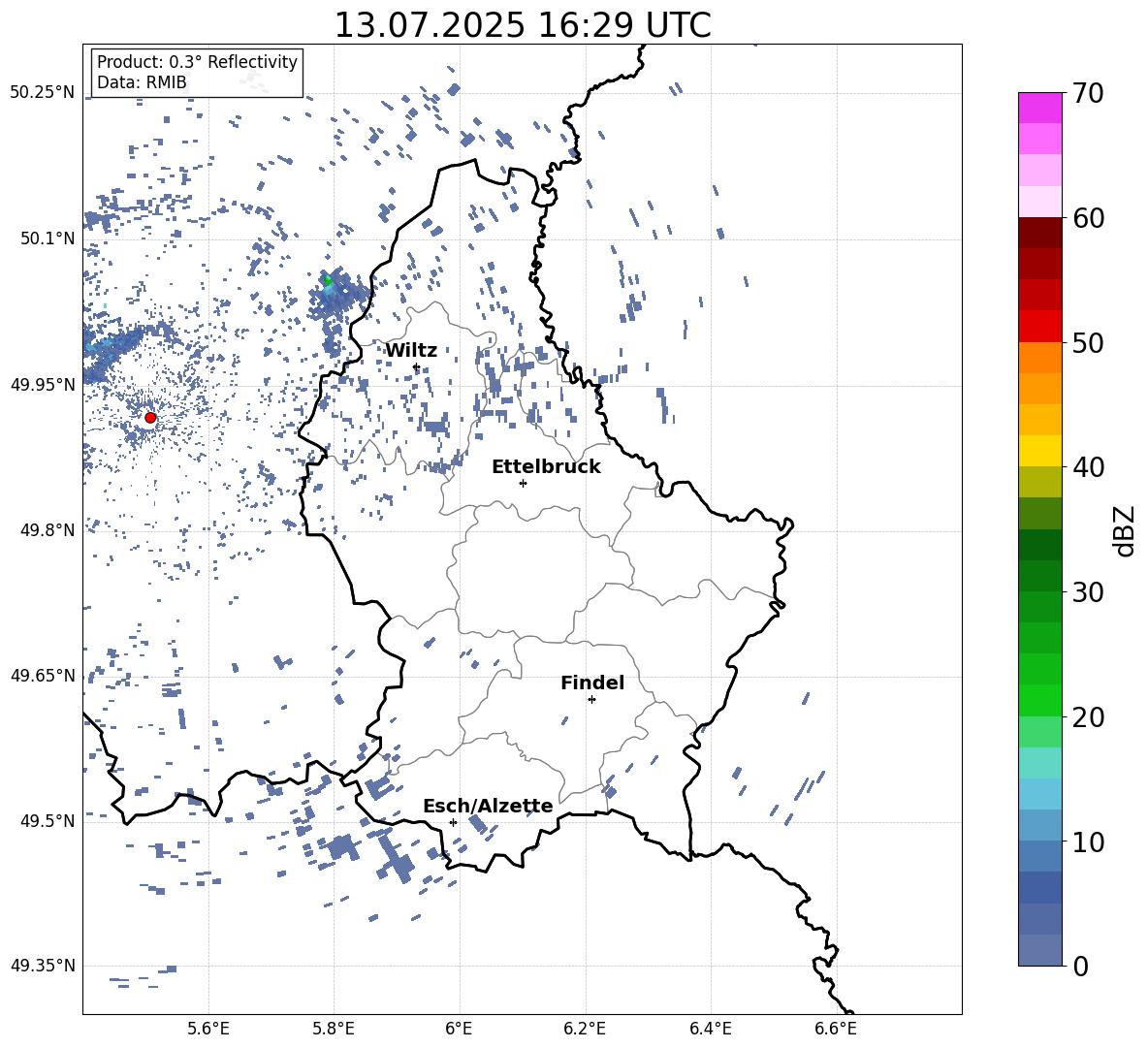Click the colorbar tick label 10

coord(1088,842)
